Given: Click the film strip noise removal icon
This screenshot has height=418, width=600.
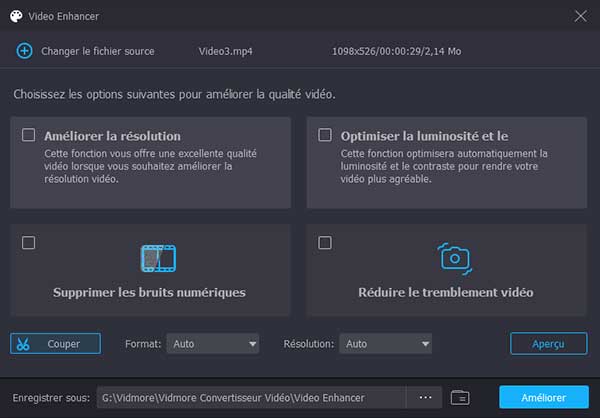Looking at the screenshot, I should pyautogui.click(x=158, y=258).
